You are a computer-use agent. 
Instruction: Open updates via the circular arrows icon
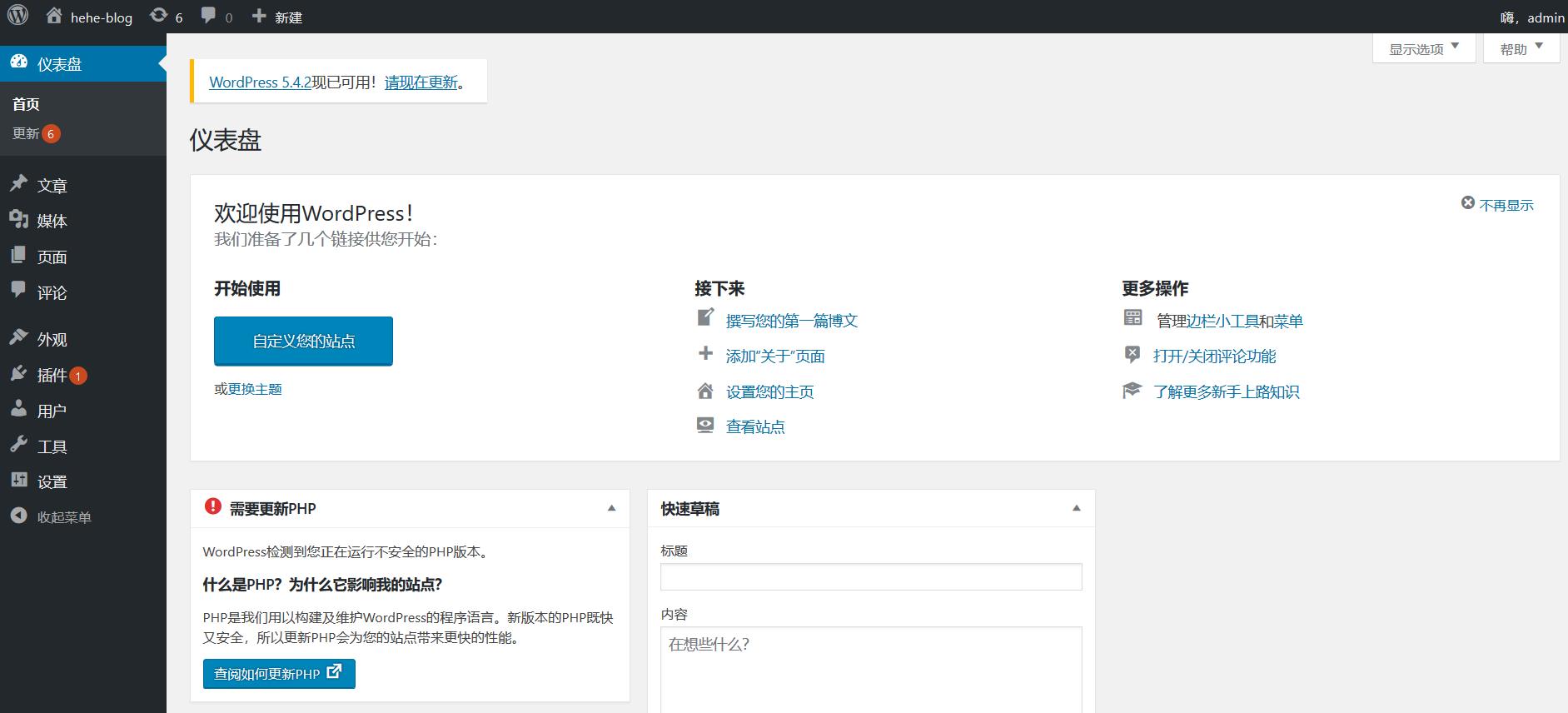click(158, 16)
